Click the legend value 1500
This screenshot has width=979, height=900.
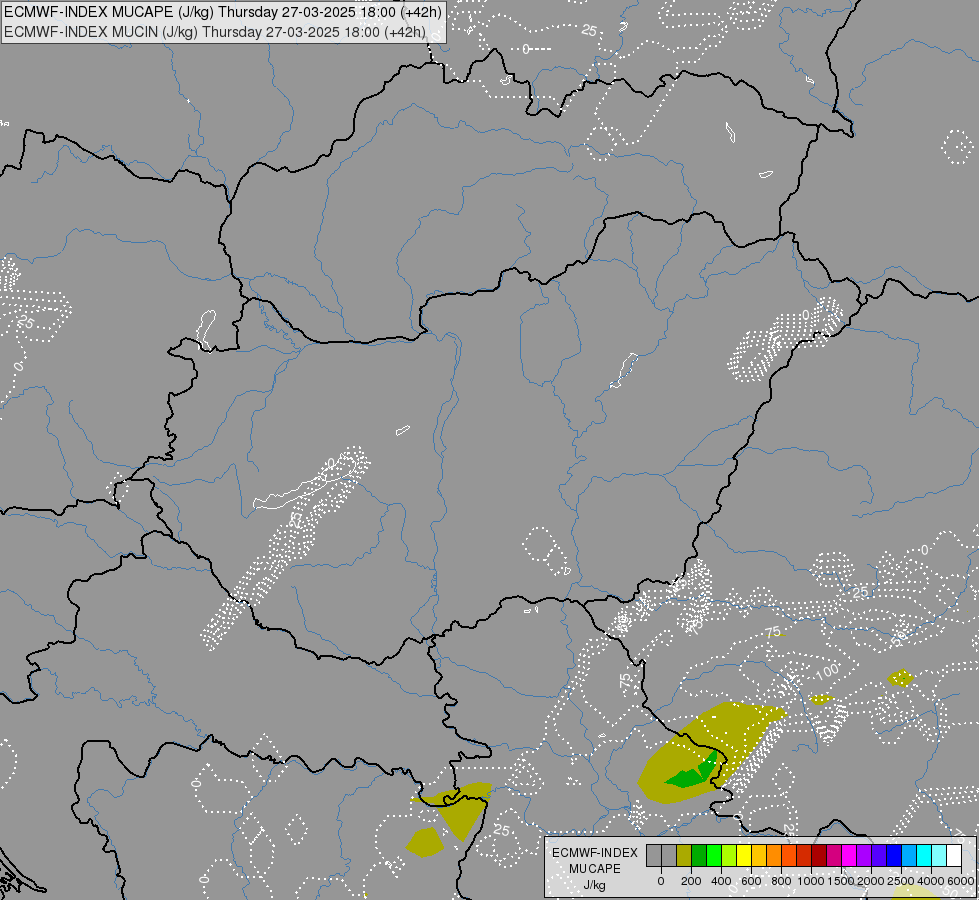pos(841,881)
